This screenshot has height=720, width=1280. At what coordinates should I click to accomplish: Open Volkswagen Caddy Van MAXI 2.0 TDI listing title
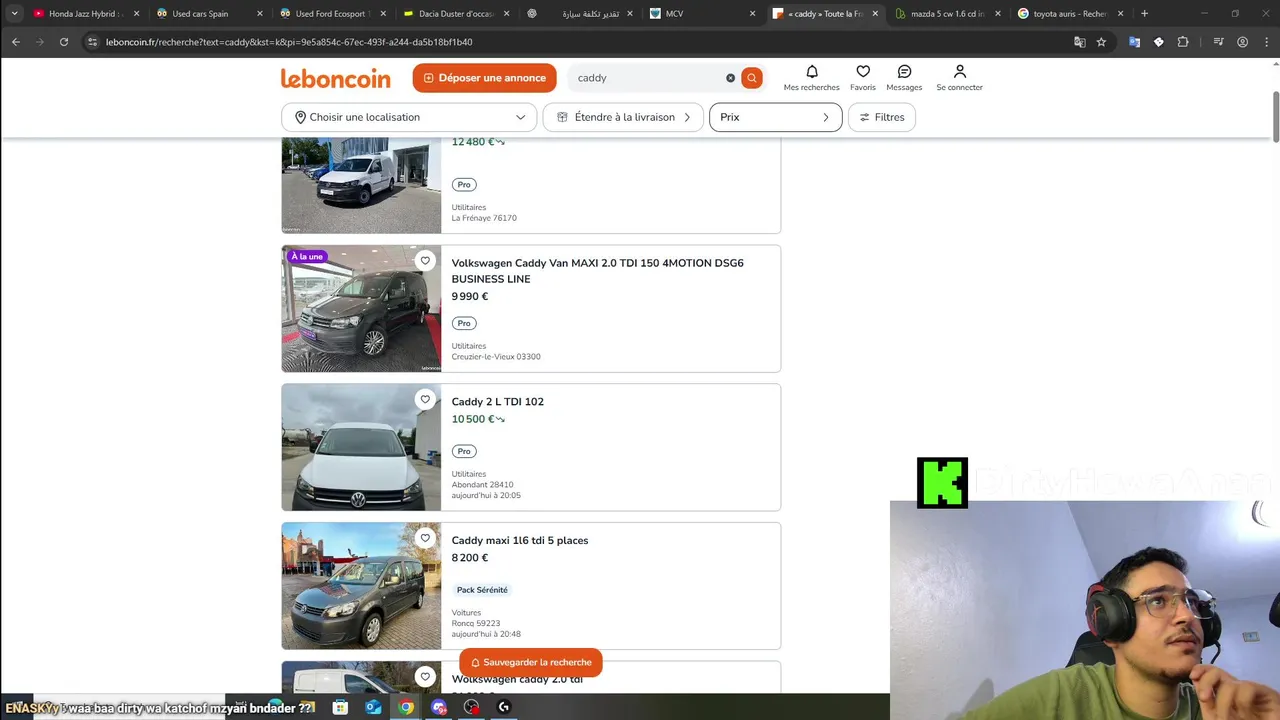tap(597, 271)
